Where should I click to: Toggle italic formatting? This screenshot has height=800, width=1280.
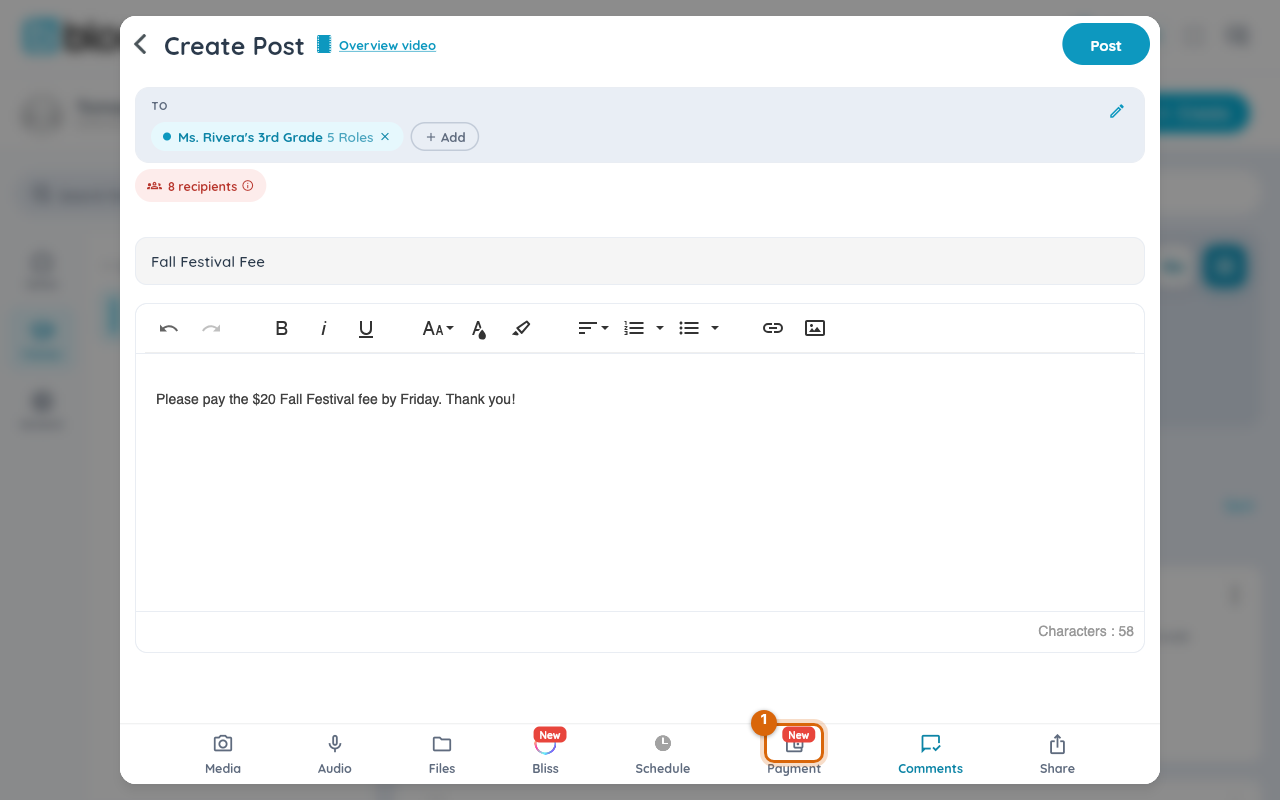(x=324, y=328)
